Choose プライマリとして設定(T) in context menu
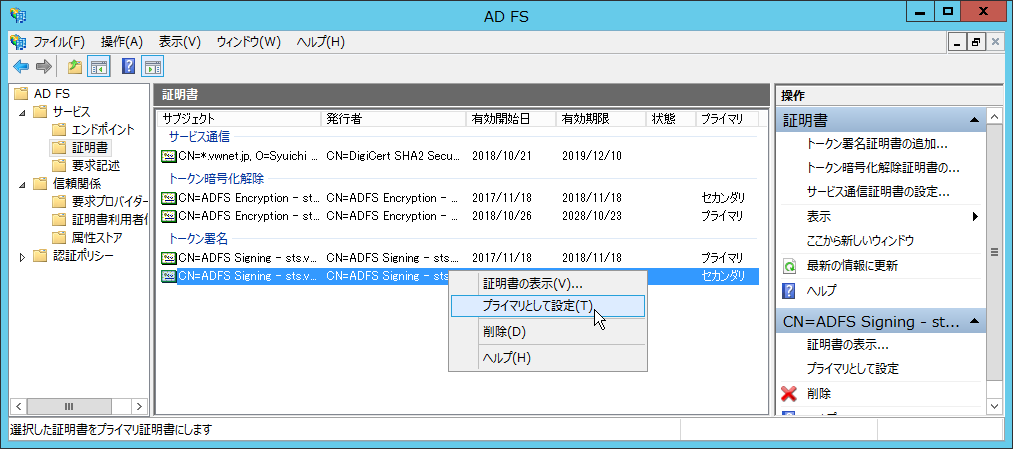 (548, 306)
